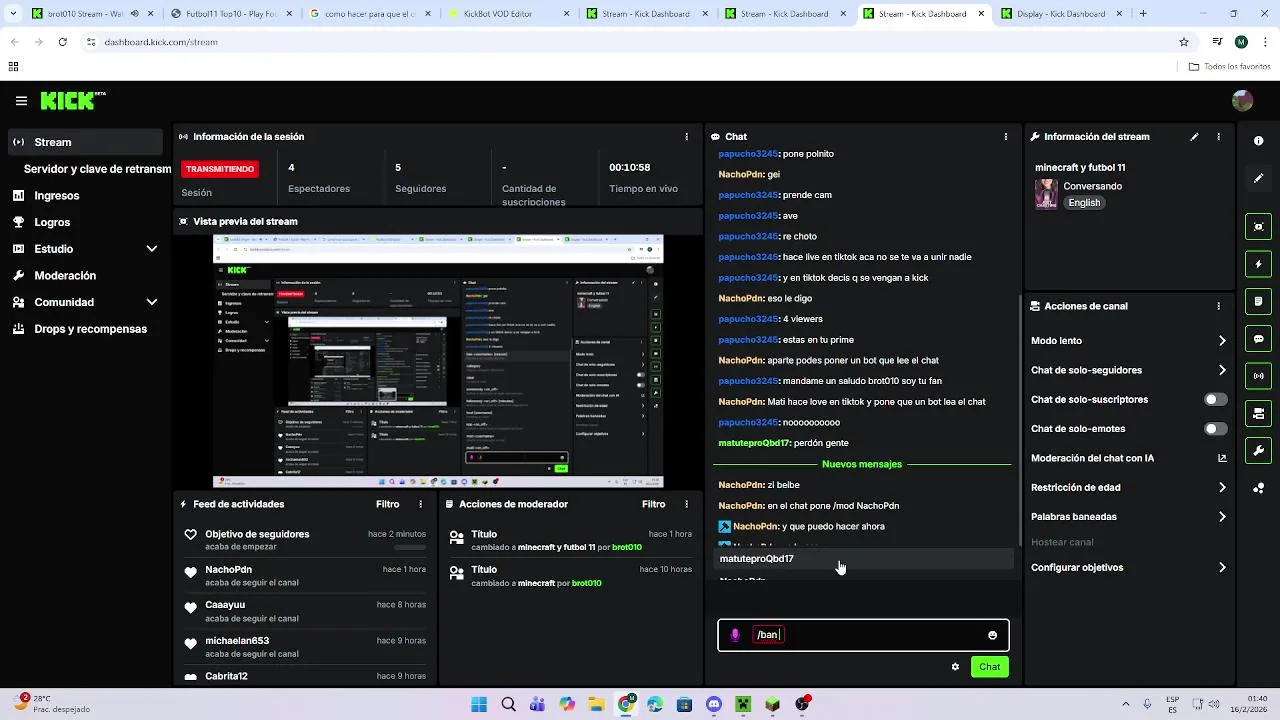1280x720 pixels.
Task: Click the info icon in right sidebar
Action: 1258,141
